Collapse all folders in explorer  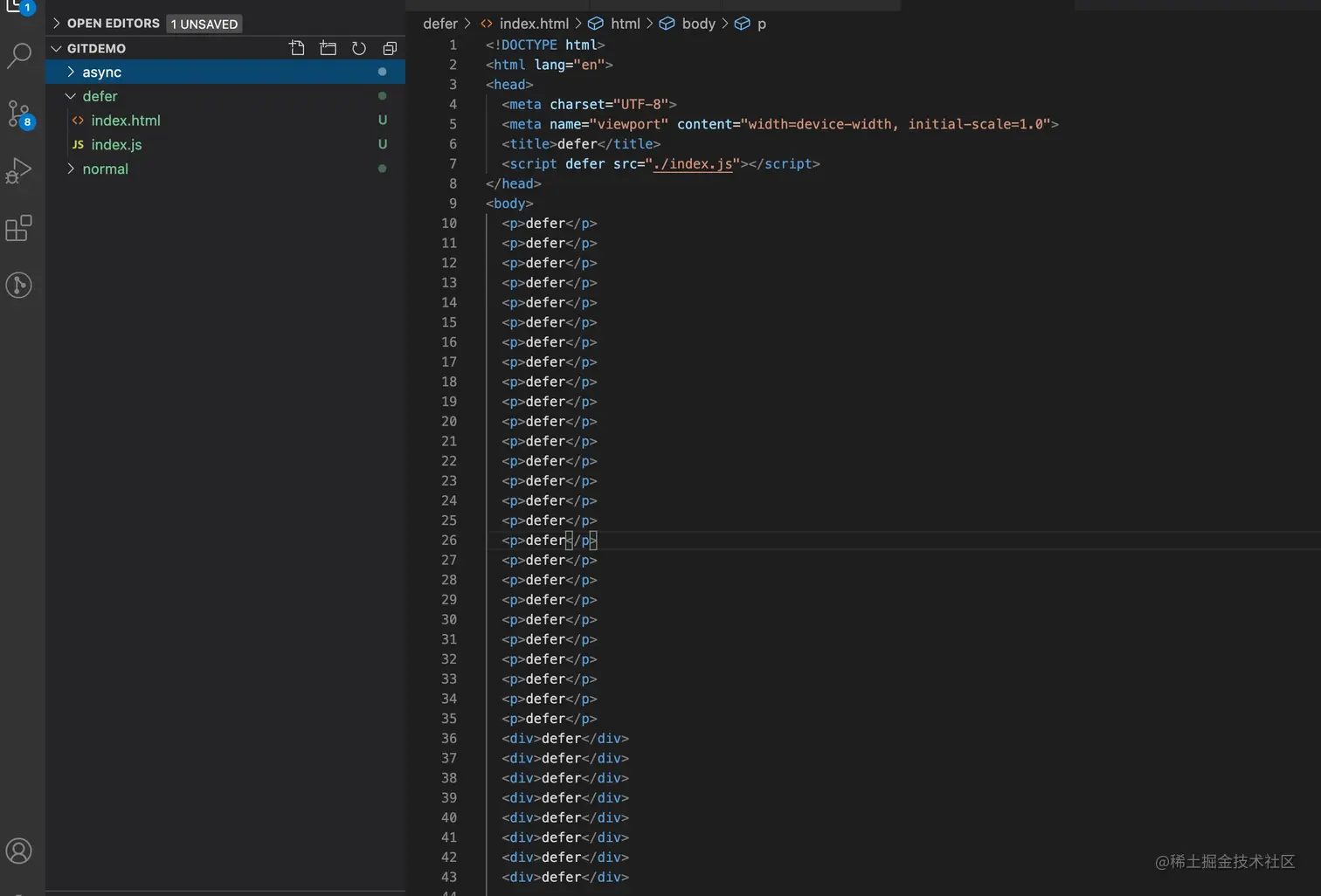point(390,48)
